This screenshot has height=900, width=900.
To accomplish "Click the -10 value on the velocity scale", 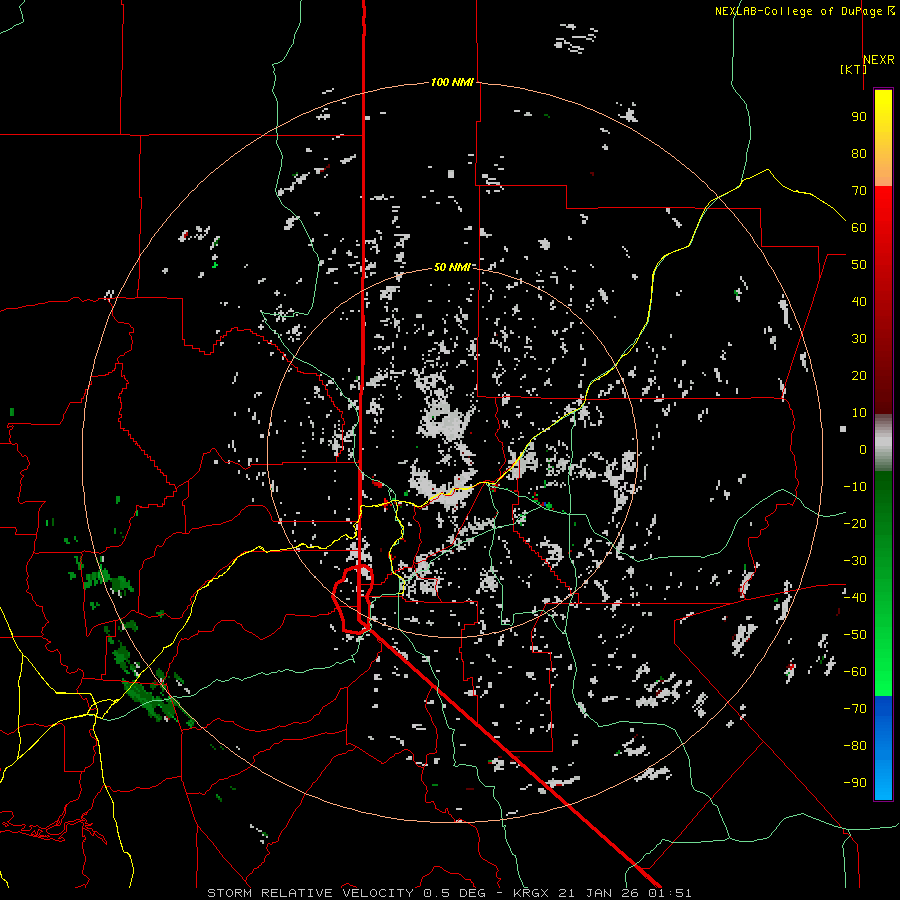I will point(855,487).
